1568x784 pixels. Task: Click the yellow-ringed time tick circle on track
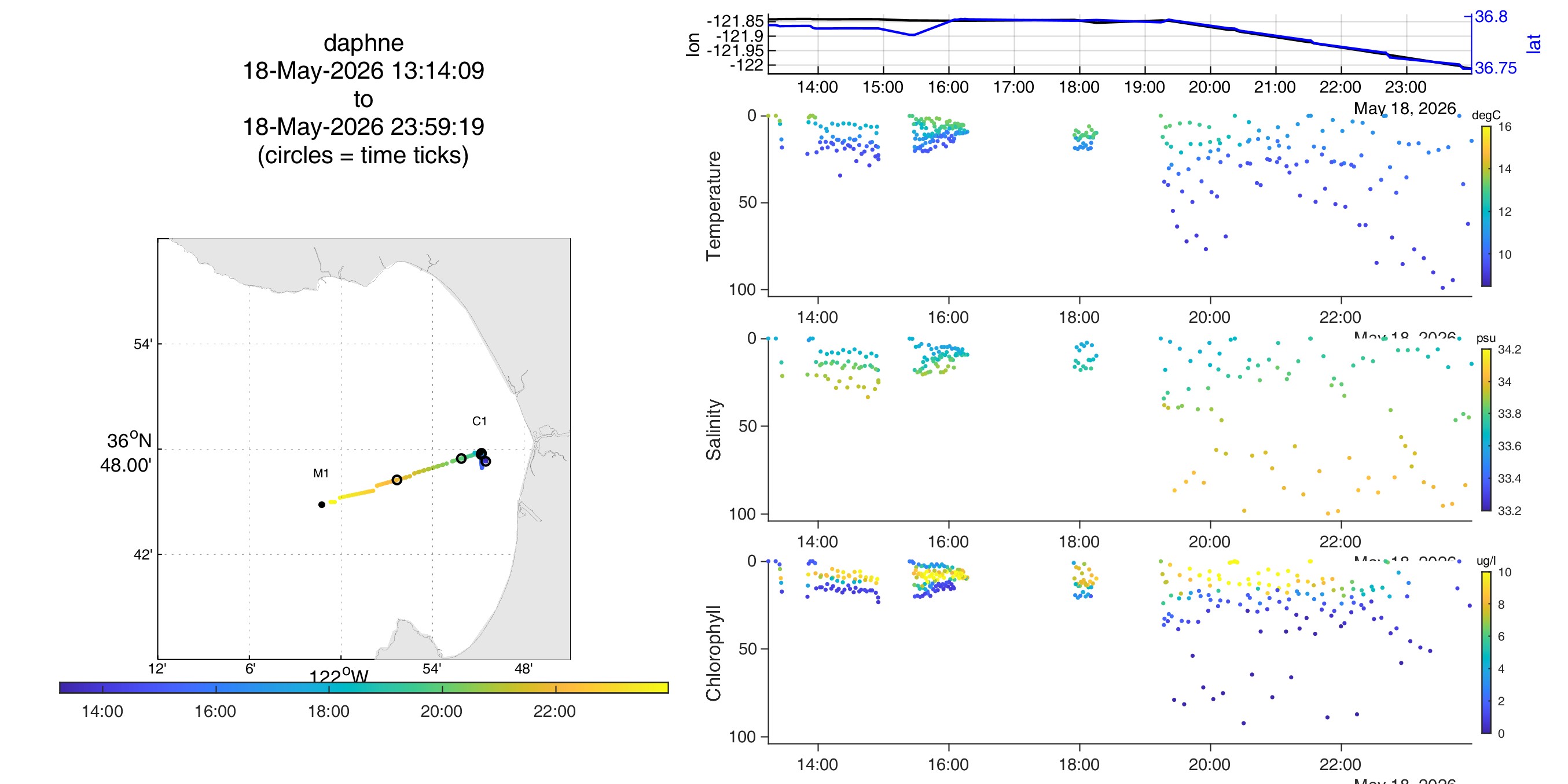[x=397, y=480]
